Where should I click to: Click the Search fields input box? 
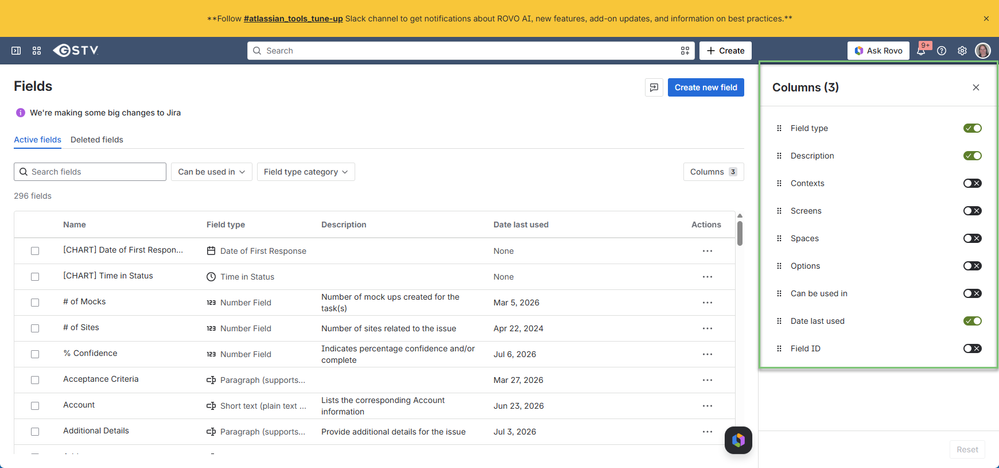point(90,172)
